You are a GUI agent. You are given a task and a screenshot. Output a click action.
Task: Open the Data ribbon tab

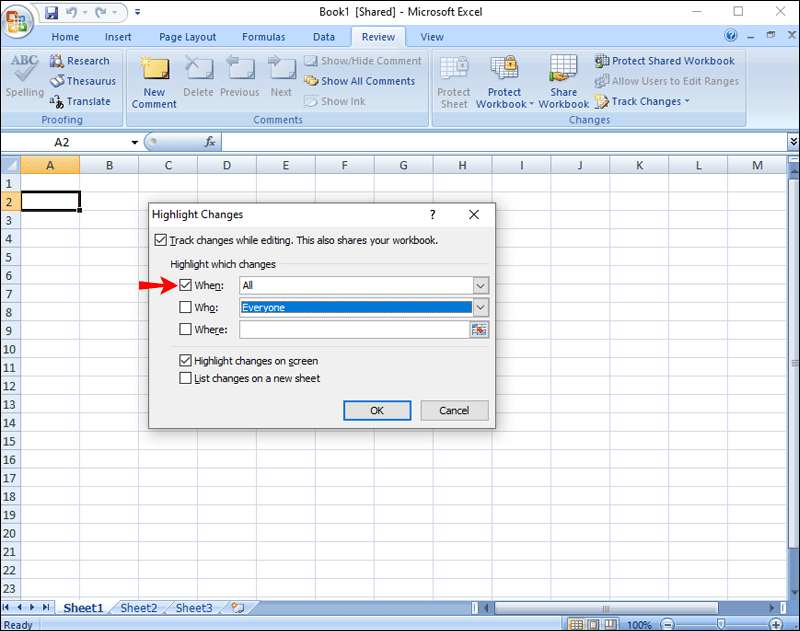(x=323, y=37)
